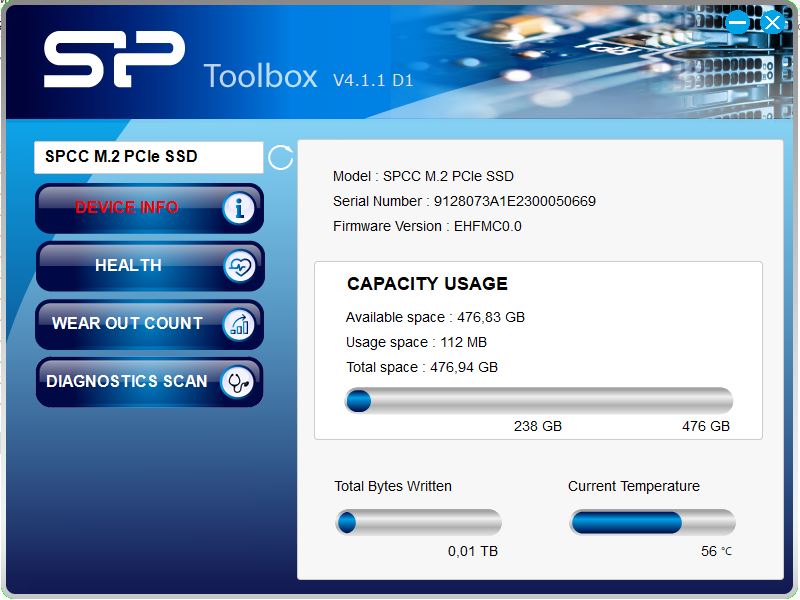Click the info icon on Device Info
Screen dimensions: 800x600
(238, 208)
